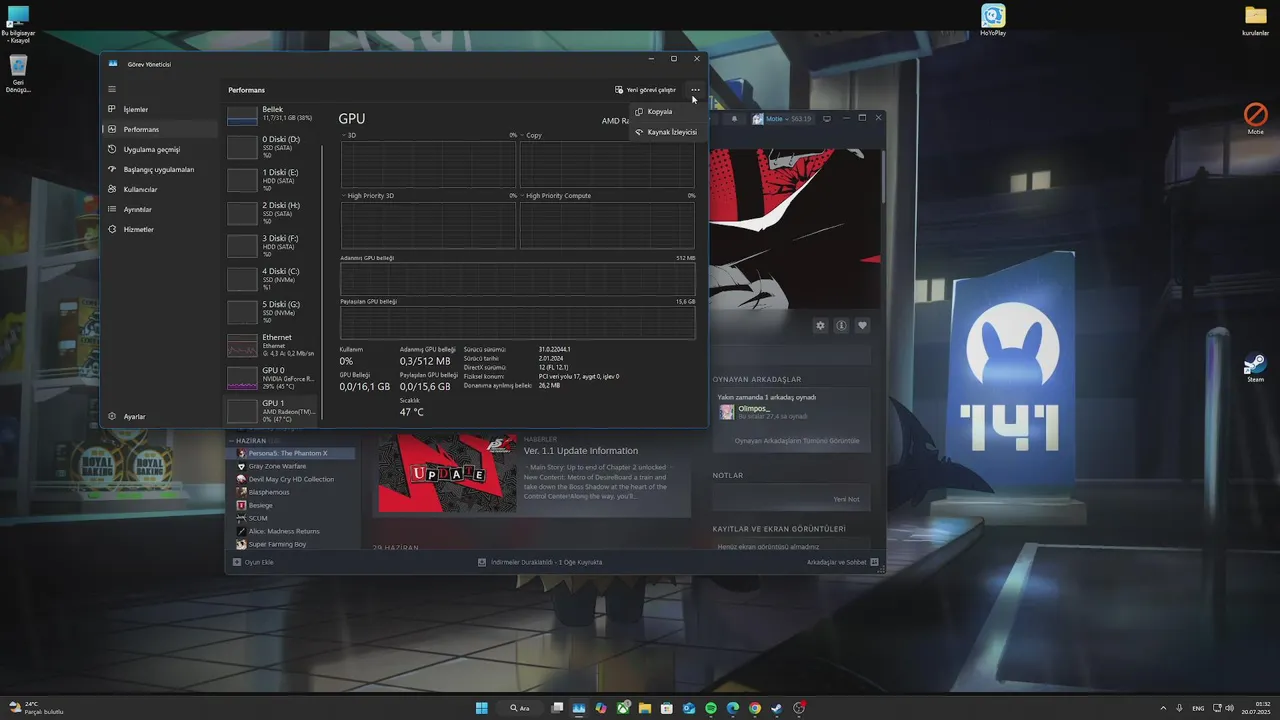Choose Kaynak İzleyicisi menu entry

coord(666,132)
